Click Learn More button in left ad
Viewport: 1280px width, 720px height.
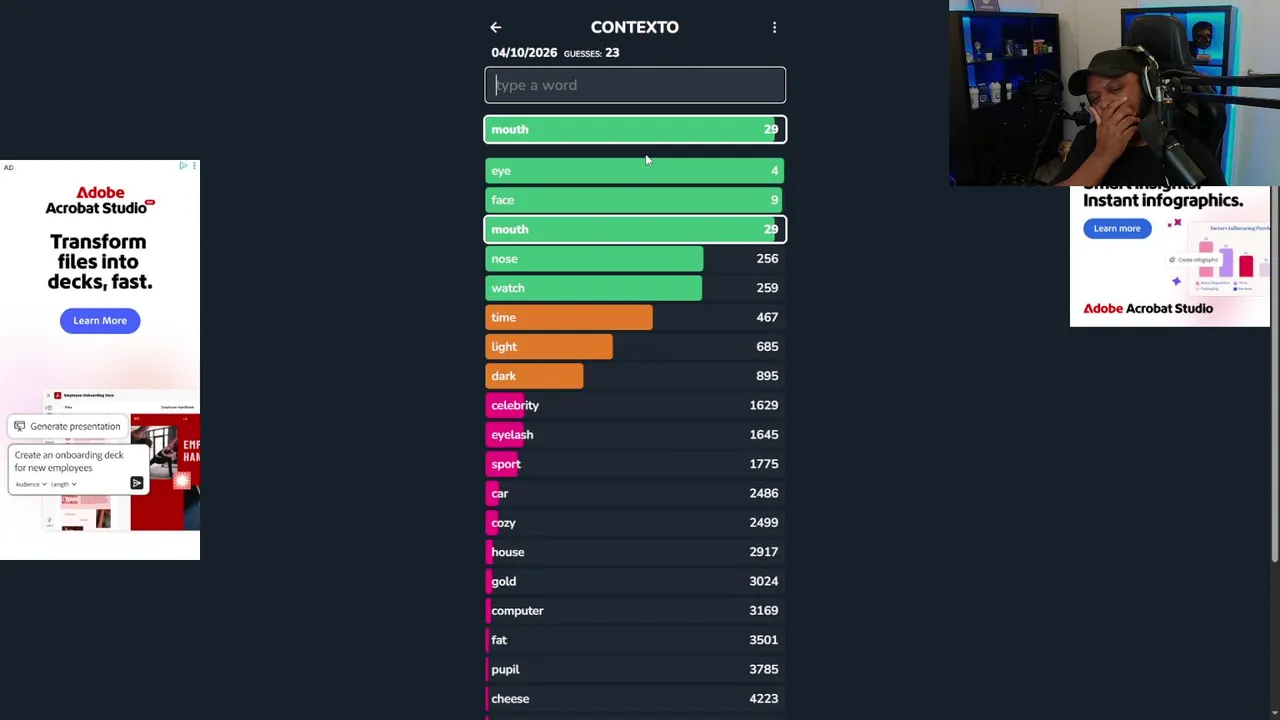[100, 320]
